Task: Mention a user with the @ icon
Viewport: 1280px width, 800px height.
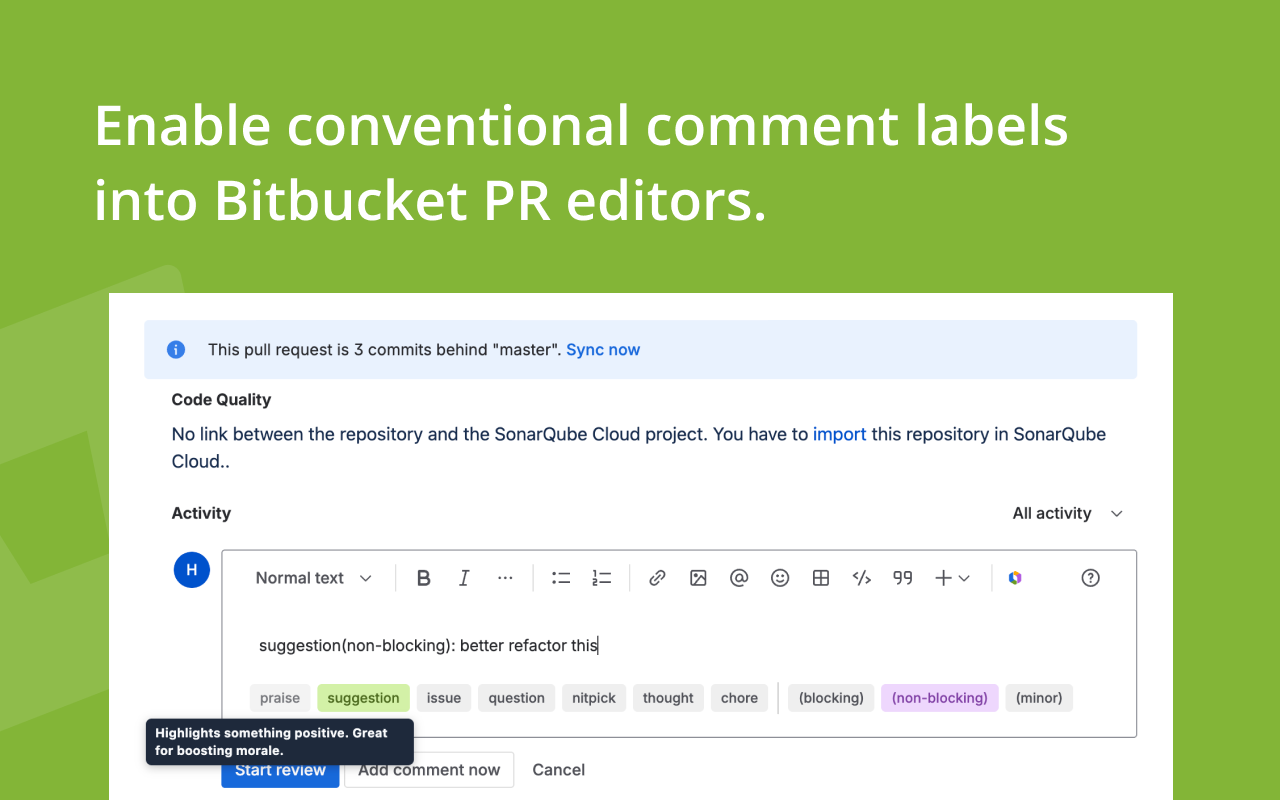Action: (739, 577)
